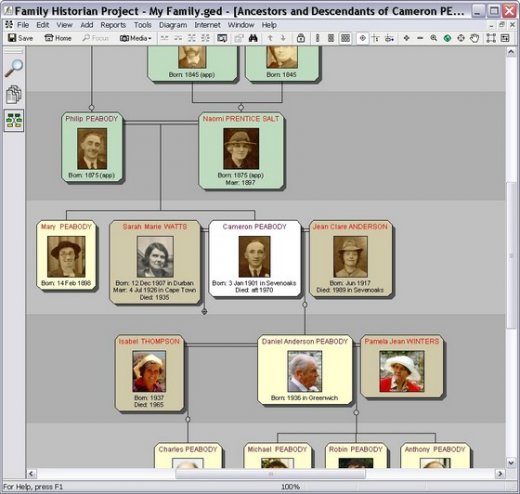Select the Jean Clare ANDERSON box
The image size is (520, 494).
click(350, 258)
